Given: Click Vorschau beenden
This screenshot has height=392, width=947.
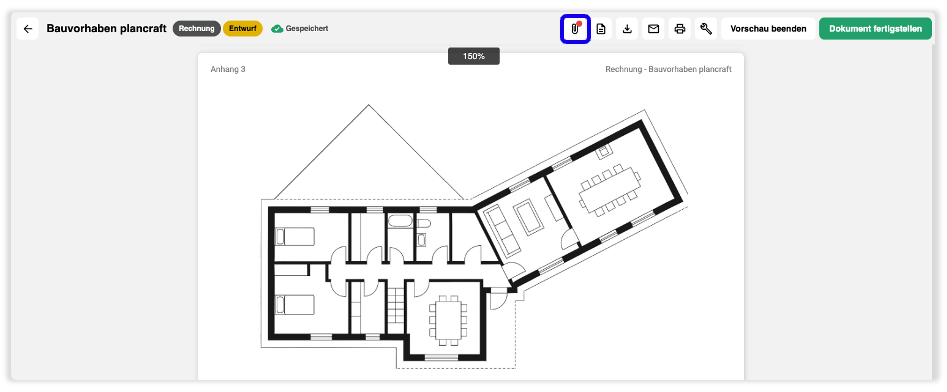Looking at the screenshot, I should click(x=768, y=29).
